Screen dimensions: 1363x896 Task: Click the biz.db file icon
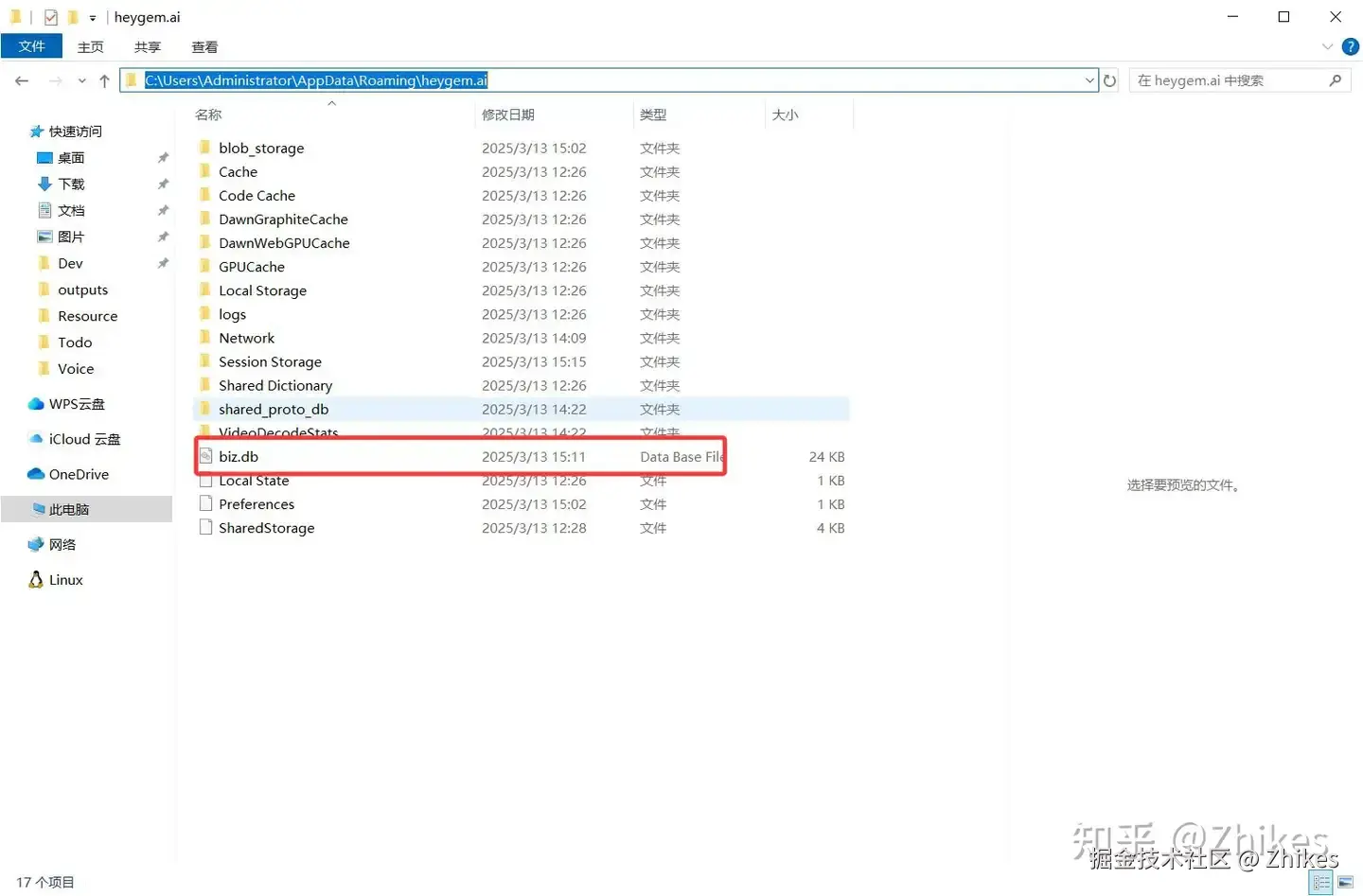(205, 456)
